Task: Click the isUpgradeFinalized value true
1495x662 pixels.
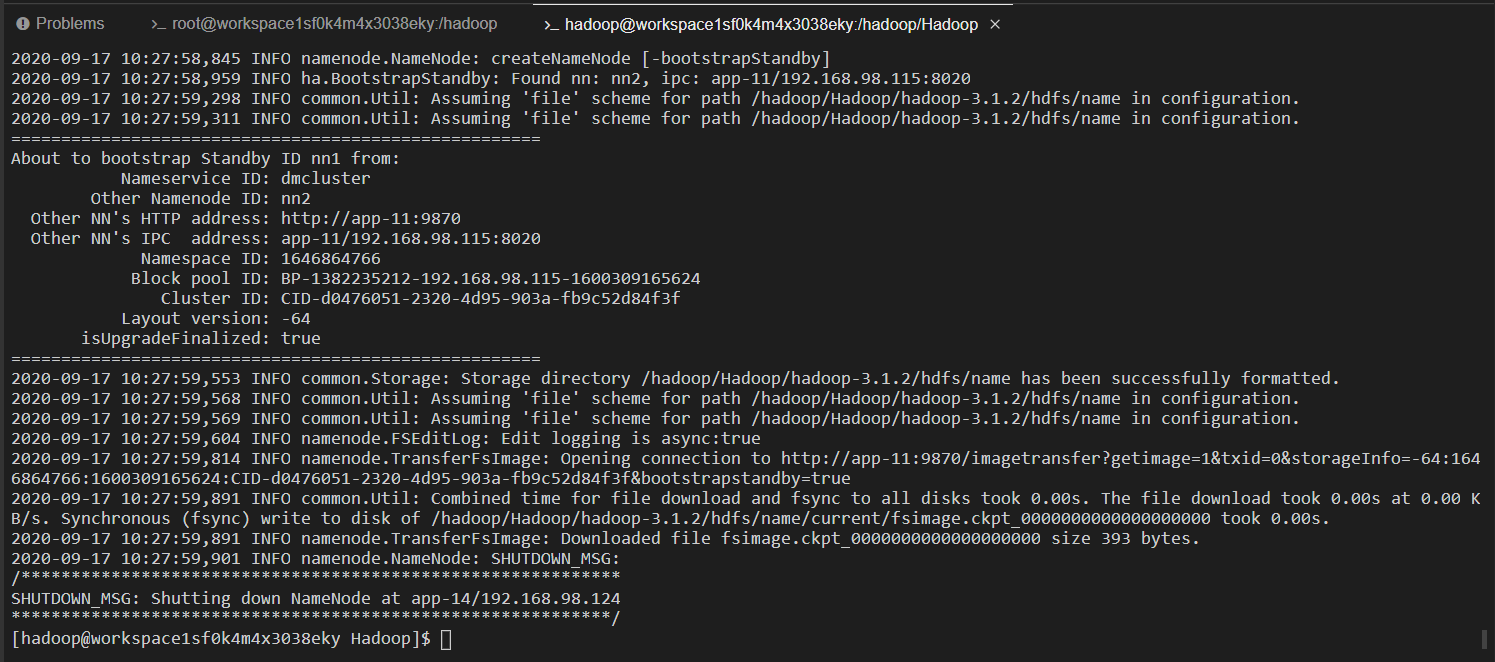Action: (301, 338)
